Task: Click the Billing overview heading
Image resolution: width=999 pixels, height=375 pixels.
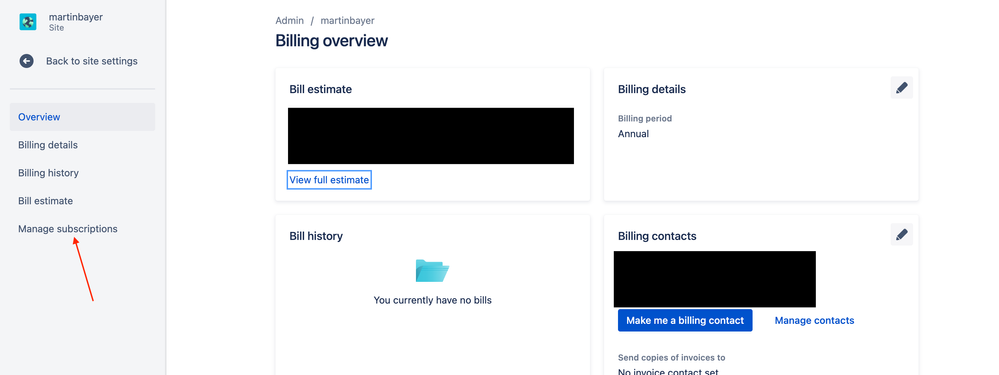Action: click(331, 41)
